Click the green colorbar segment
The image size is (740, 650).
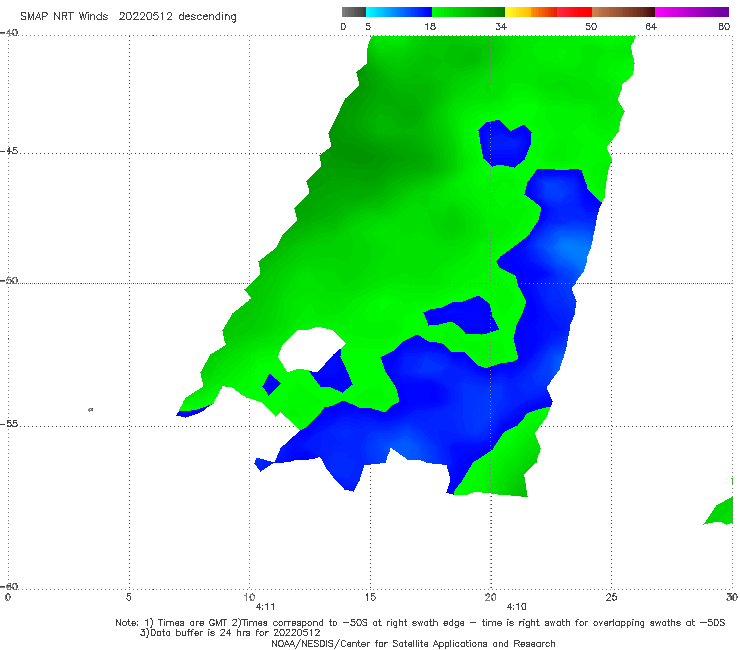(x=468, y=12)
